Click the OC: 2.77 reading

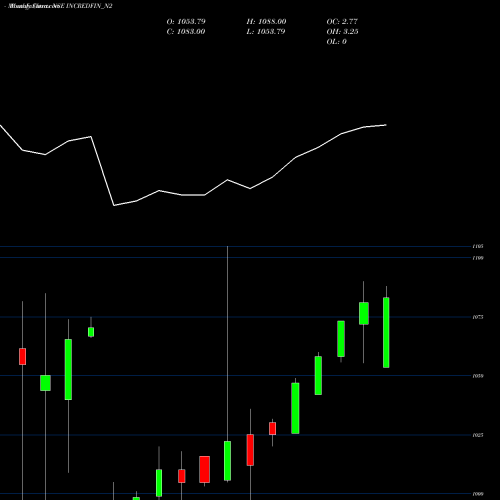tap(342, 22)
